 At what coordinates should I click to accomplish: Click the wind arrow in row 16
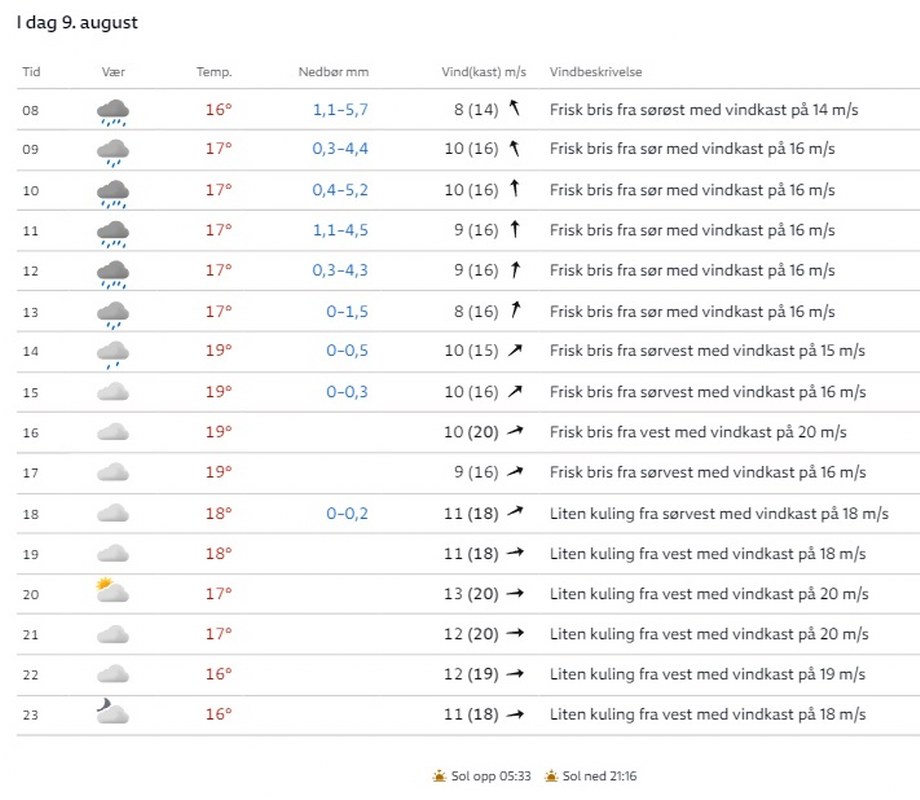click(x=515, y=432)
